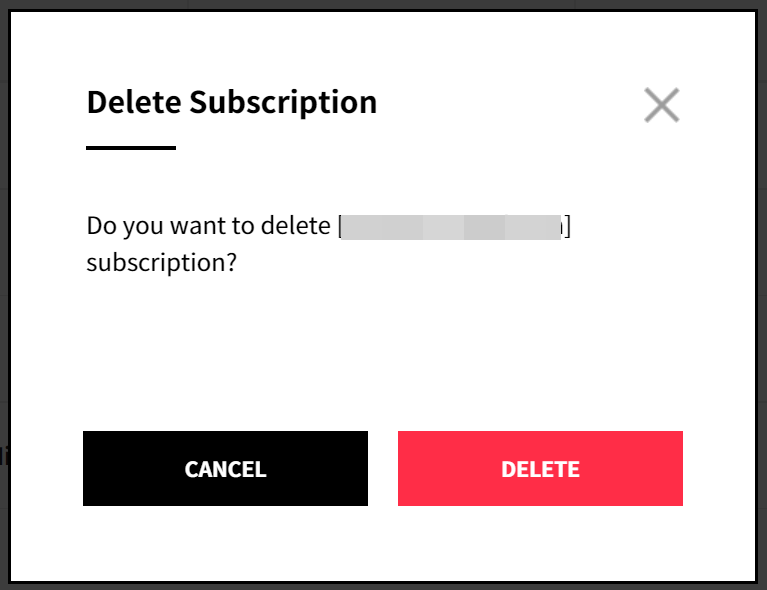Image resolution: width=767 pixels, height=590 pixels.
Task: Dismiss the dialog using the gray X icon
Action: [x=661, y=105]
